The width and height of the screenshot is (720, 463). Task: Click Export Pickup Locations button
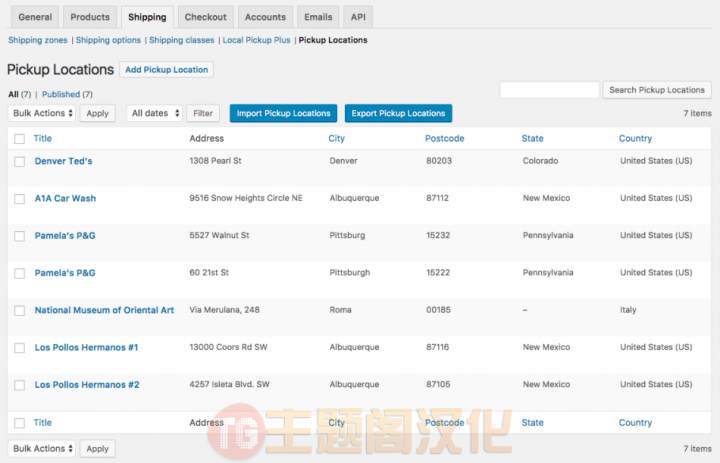(x=398, y=113)
